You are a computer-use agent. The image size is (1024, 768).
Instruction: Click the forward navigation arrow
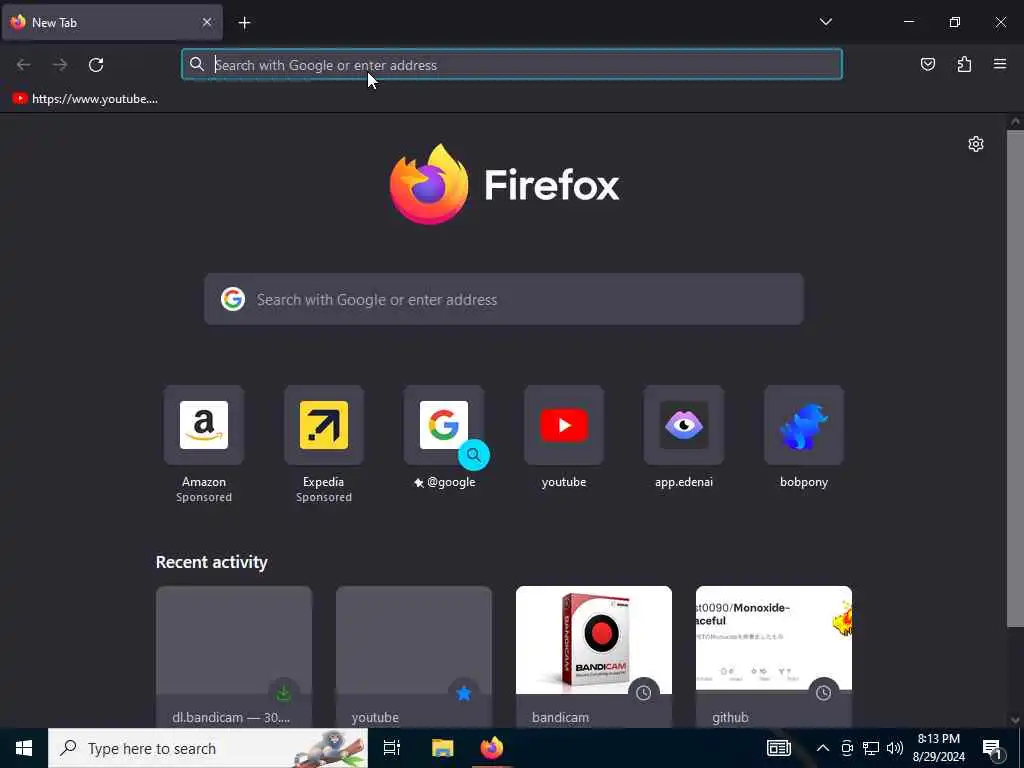(x=60, y=65)
